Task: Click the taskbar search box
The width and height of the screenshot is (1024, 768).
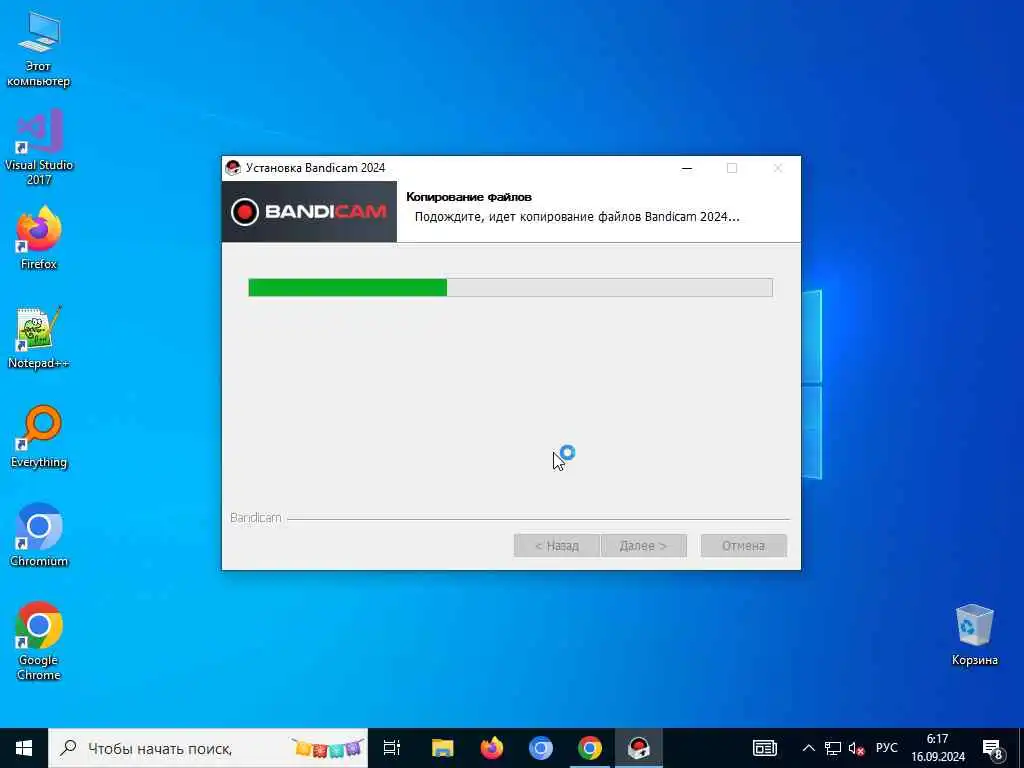Action: [208, 748]
